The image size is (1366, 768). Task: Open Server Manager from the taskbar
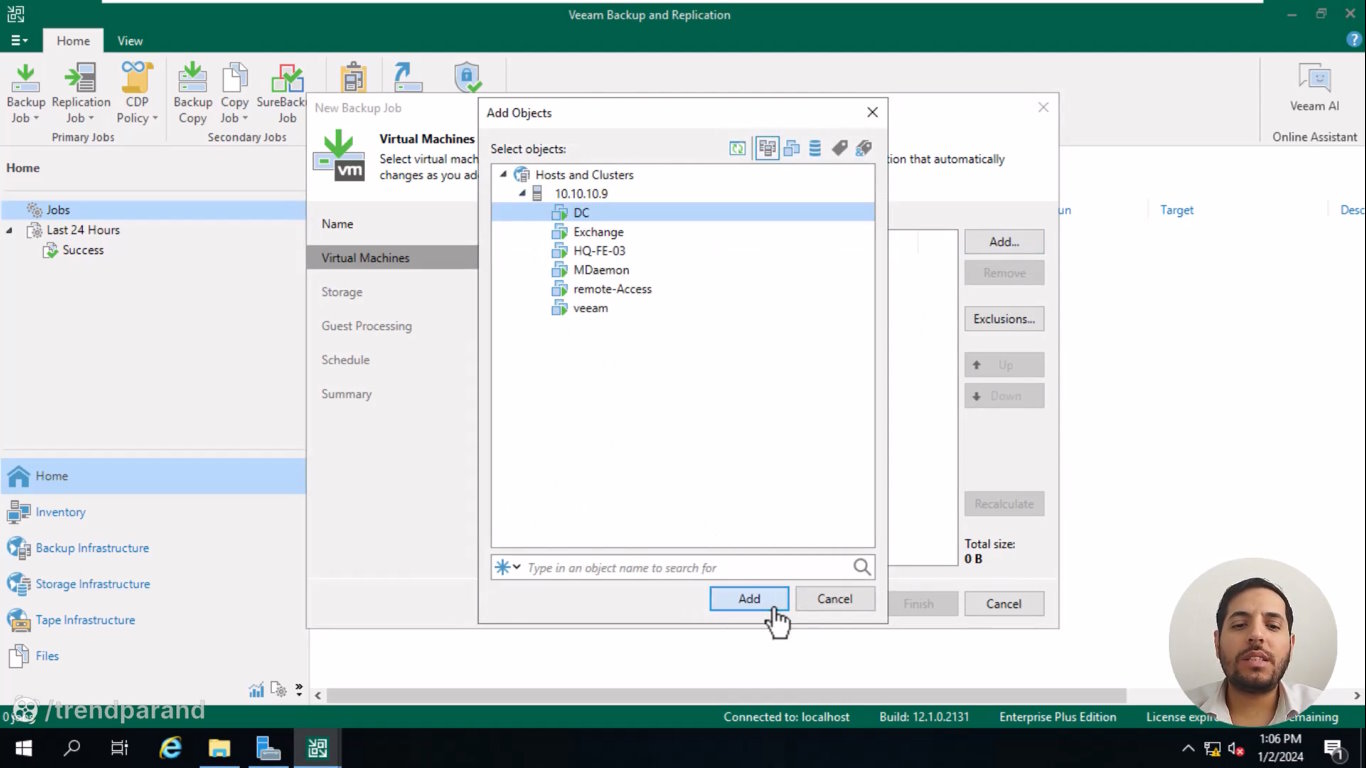click(268, 747)
